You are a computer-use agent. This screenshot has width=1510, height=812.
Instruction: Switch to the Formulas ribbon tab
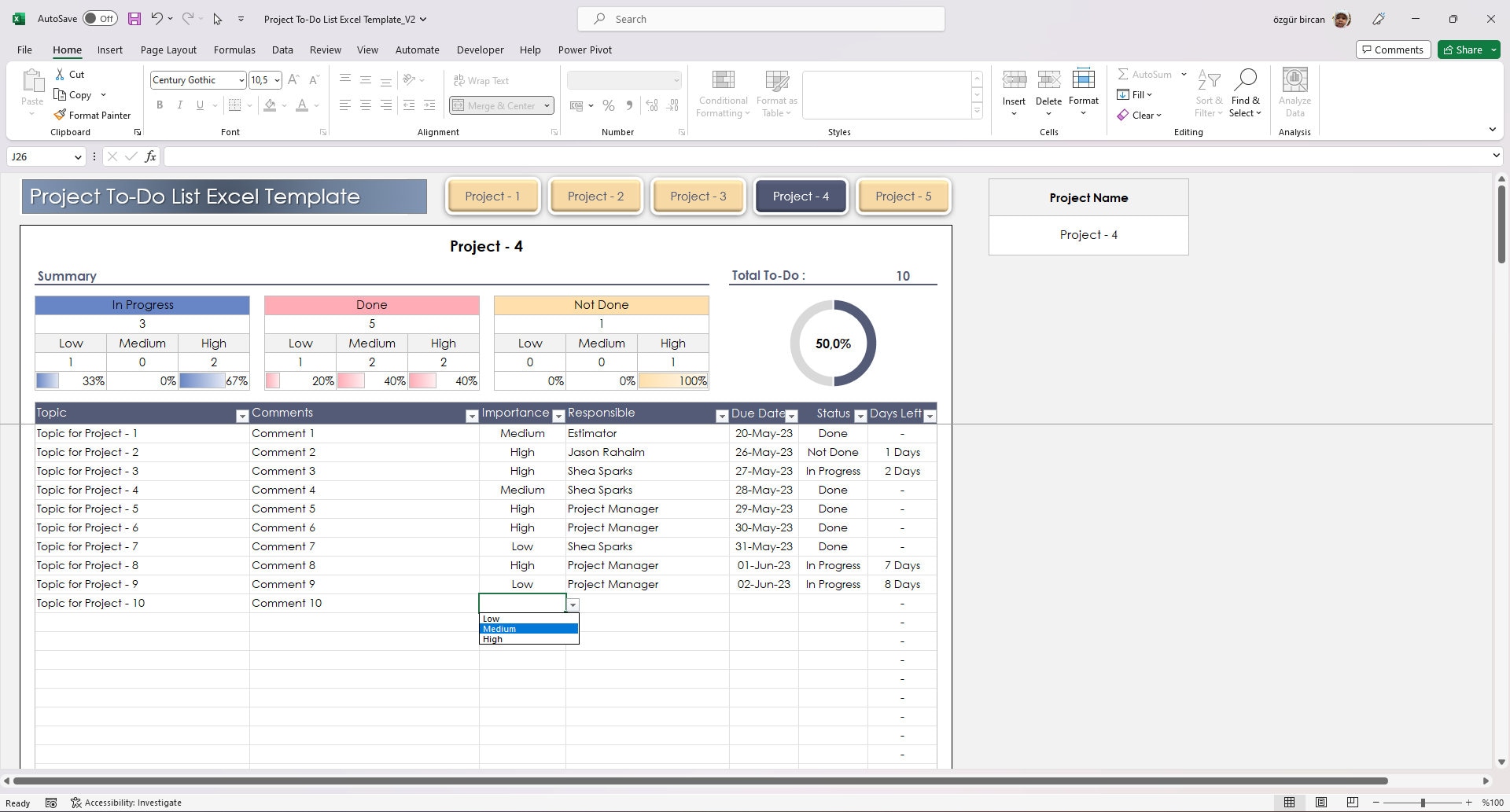click(234, 50)
